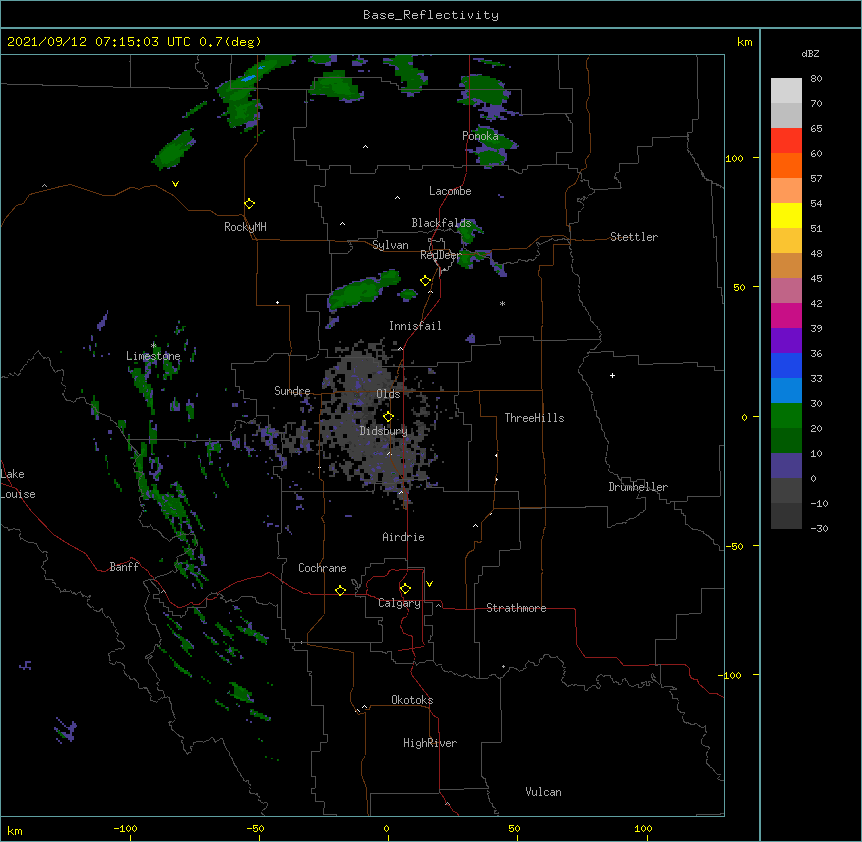The width and height of the screenshot is (862, 842).
Task: Click the Drumheller label
Action: coord(638,487)
